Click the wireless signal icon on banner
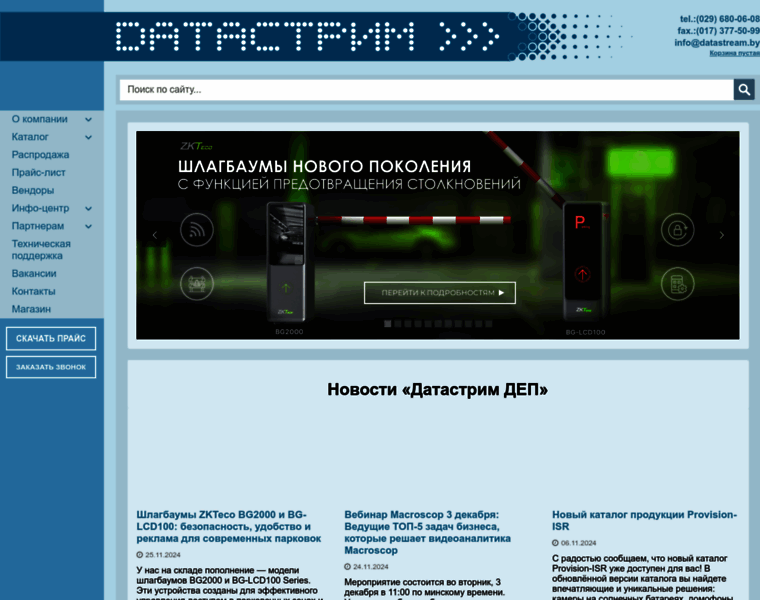 click(x=197, y=230)
